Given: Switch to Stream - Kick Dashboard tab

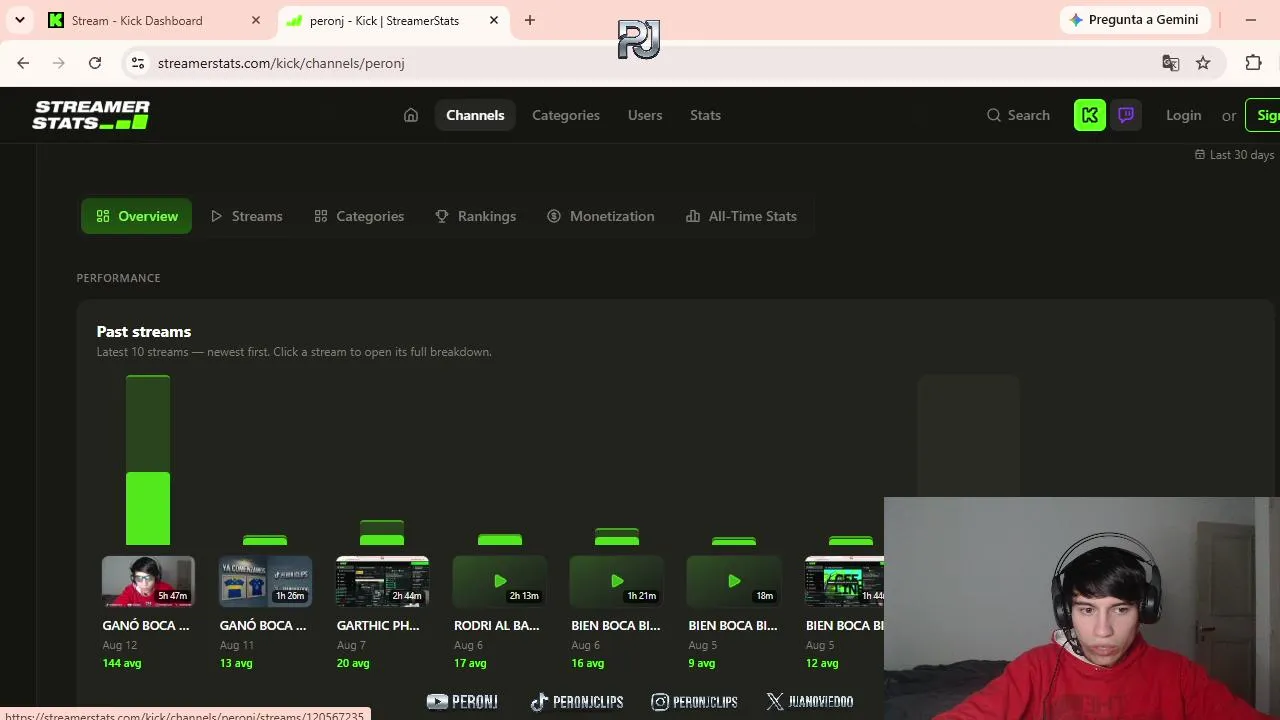Looking at the screenshot, I should pyautogui.click(x=155, y=20).
